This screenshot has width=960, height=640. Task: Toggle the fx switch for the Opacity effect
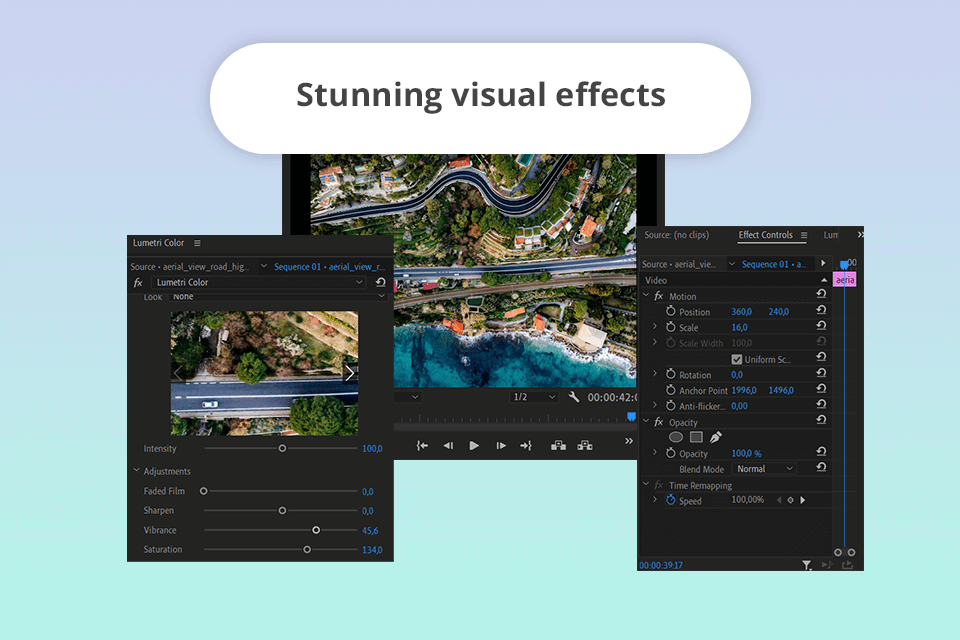pyautogui.click(x=659, y=422)
